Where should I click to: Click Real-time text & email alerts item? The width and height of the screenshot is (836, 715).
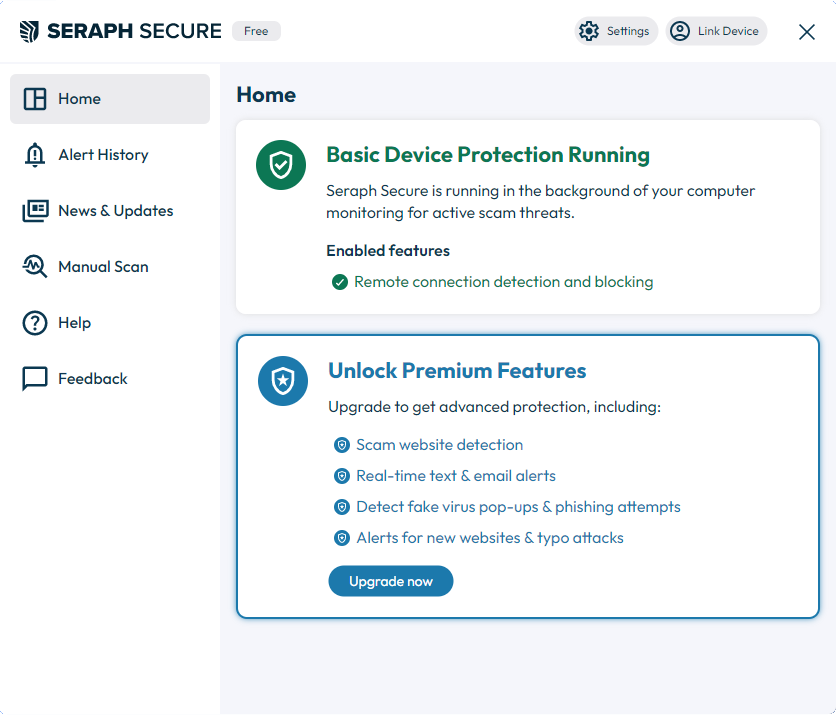click(456, 476)
